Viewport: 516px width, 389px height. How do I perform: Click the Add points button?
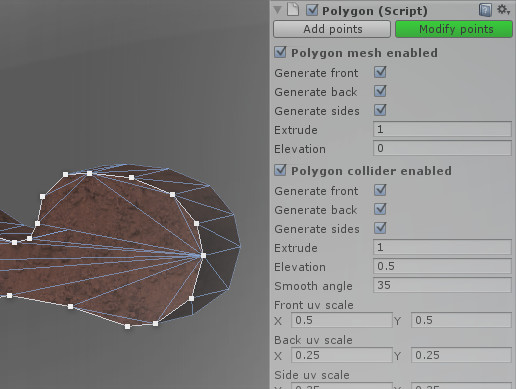[x=332, y=29]
